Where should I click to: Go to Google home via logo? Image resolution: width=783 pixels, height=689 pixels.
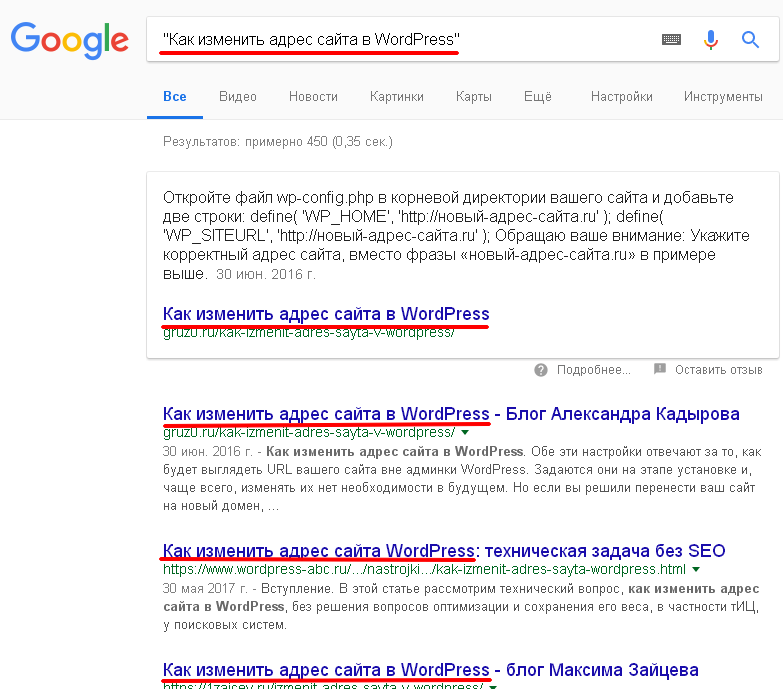(69, 40)
